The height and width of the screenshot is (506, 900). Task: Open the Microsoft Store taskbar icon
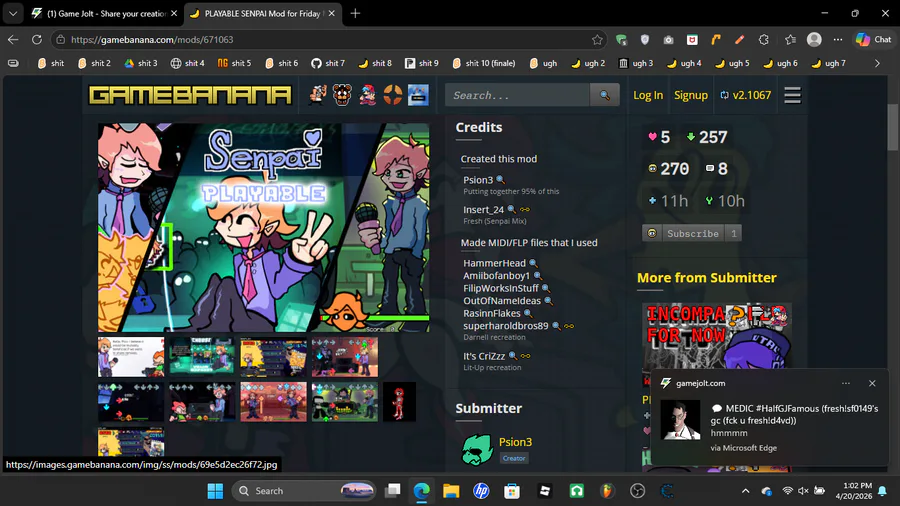coord(511,491)
